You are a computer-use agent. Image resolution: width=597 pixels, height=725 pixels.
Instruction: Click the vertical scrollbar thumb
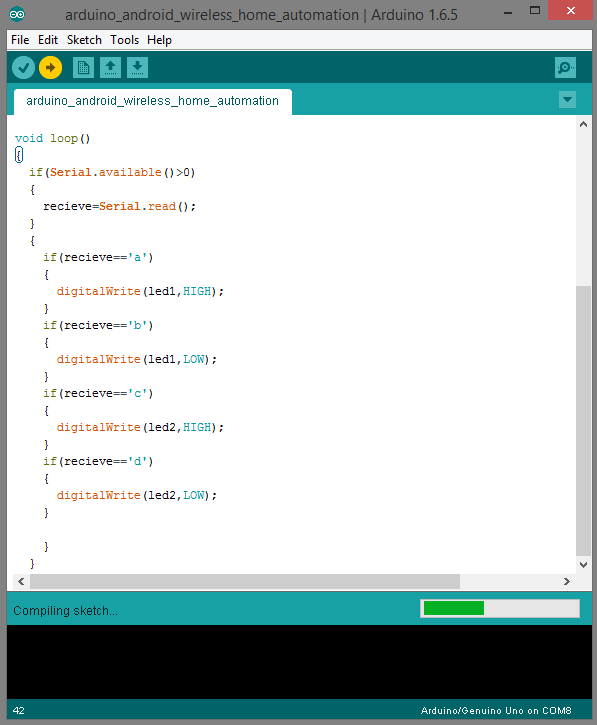click(x=584, y=421)
